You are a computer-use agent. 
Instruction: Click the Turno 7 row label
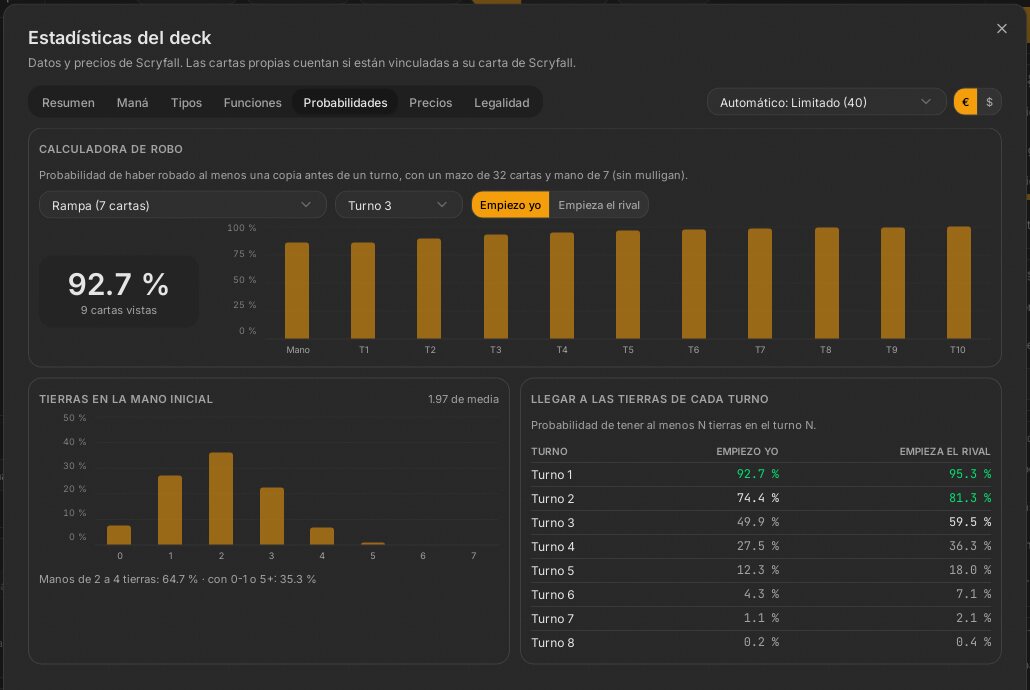click(x=552, y=618)
